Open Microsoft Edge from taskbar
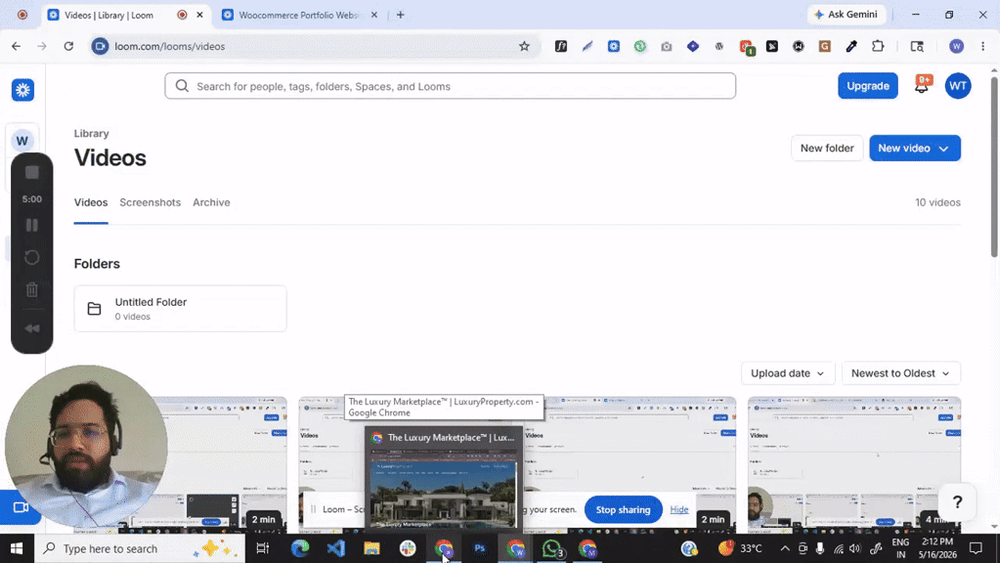Screen dimensions: 1000x563 tap(300, 548)
